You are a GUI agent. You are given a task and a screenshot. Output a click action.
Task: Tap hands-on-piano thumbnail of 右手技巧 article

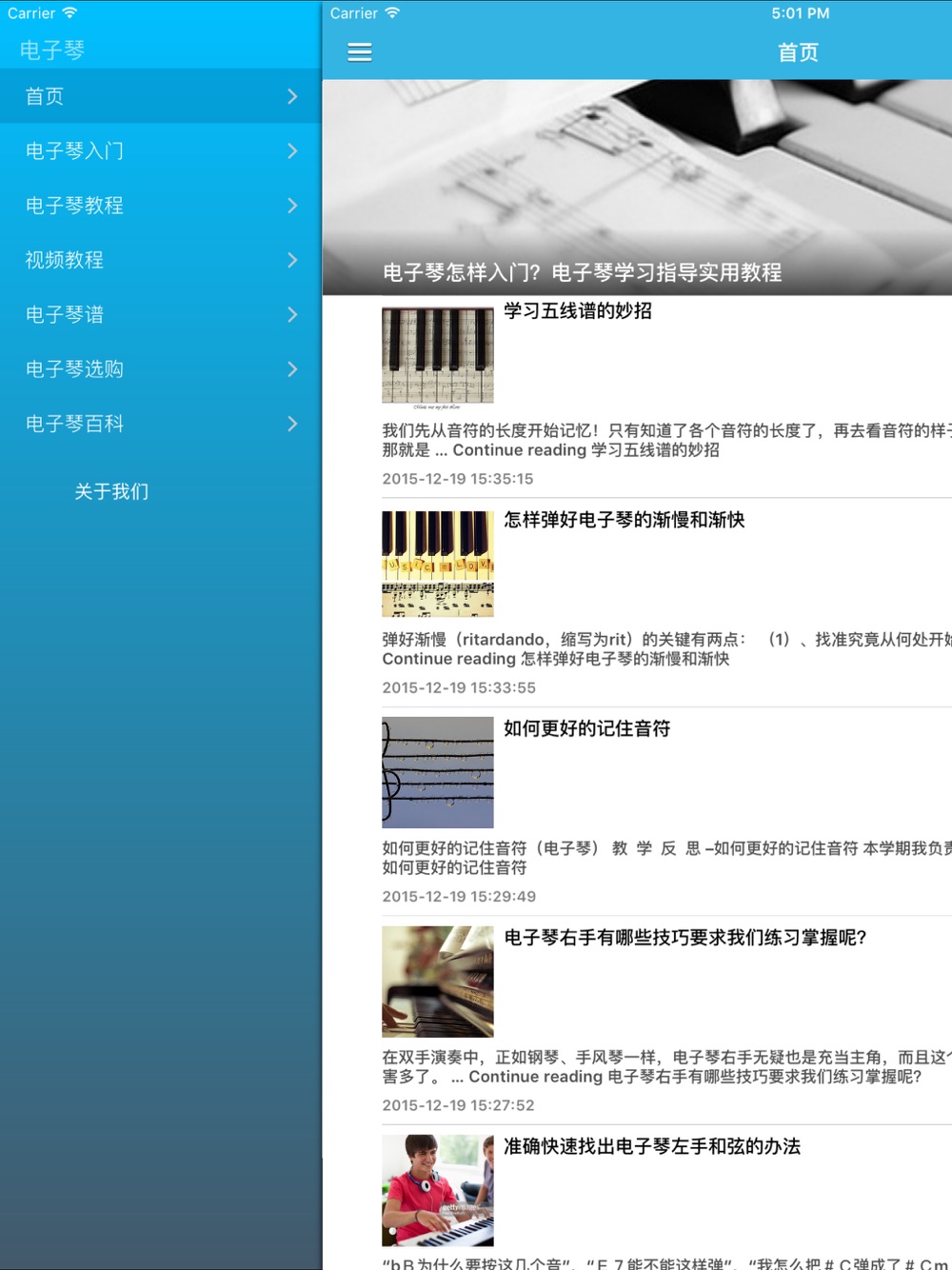(x=438, y=982)
